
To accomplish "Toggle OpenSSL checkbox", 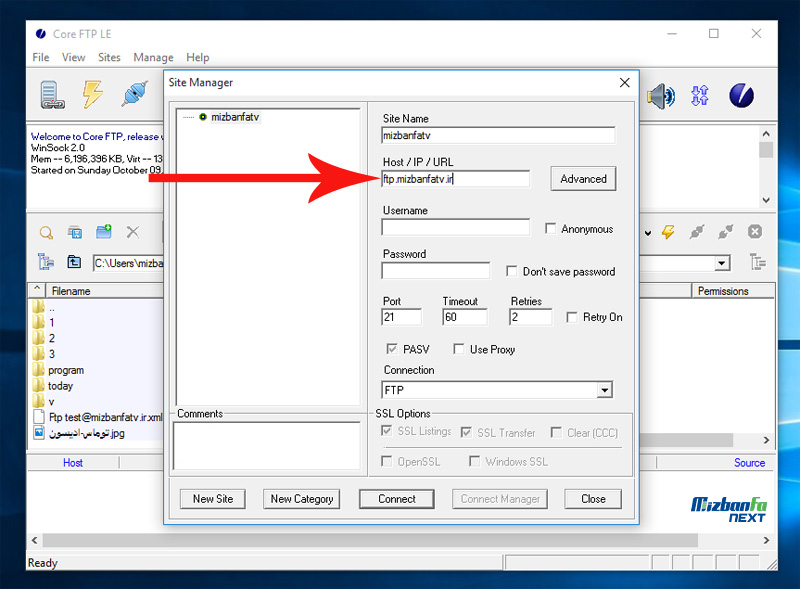I will pos(387,461).
